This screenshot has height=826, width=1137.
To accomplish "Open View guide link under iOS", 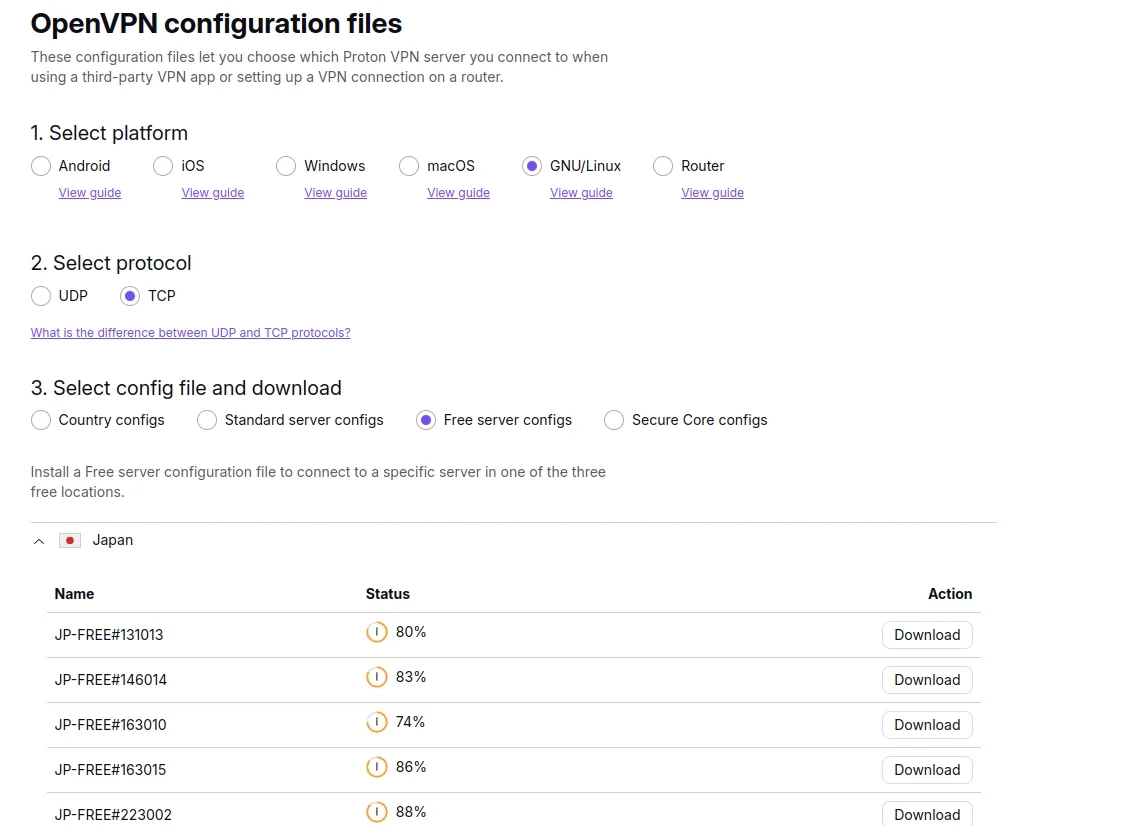I will 212,193.
